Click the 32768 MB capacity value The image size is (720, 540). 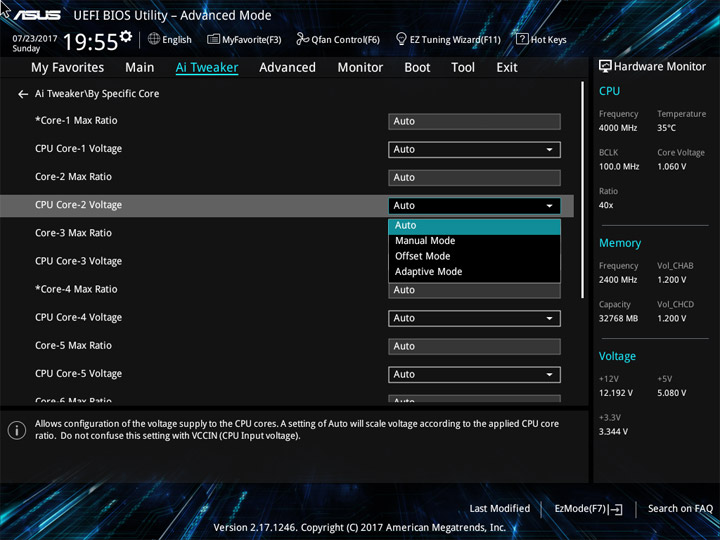click(618, 319)
